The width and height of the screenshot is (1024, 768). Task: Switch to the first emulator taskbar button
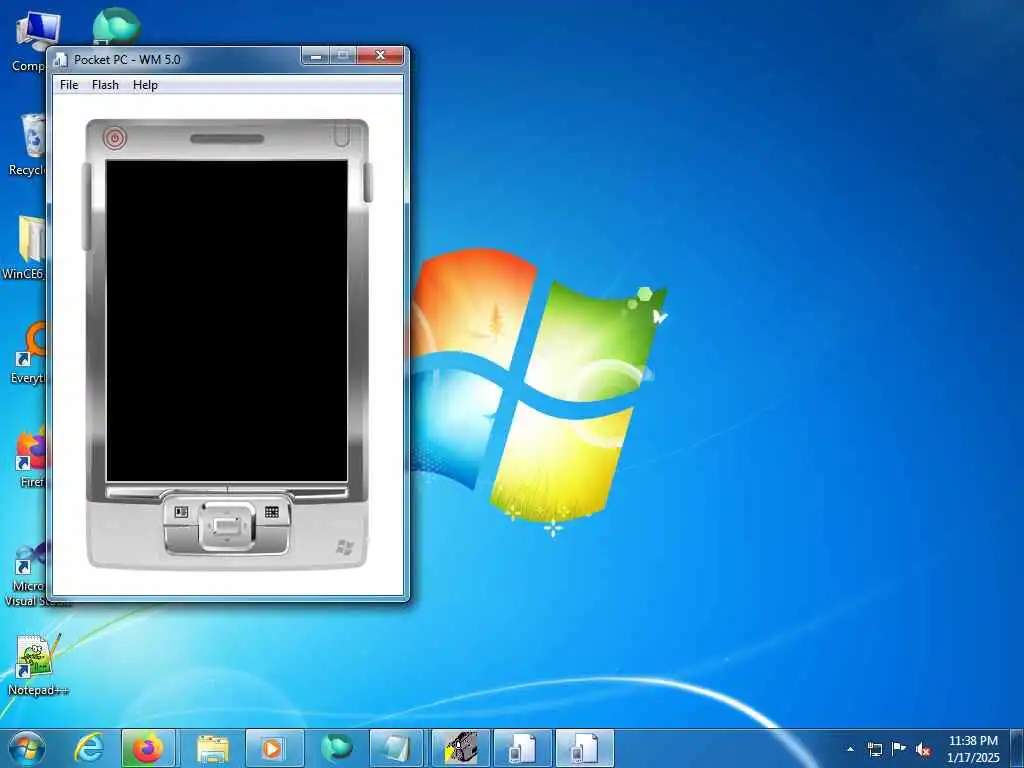click(522, 748)
